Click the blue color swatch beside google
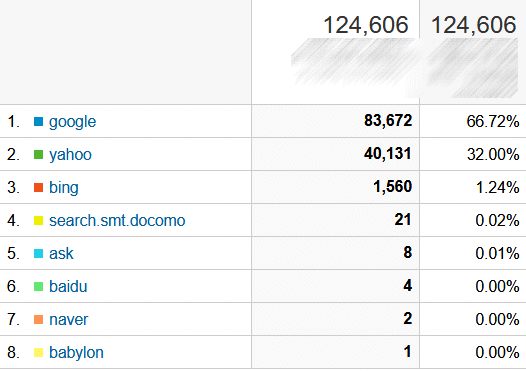The image size is (526, 371). 39,121
